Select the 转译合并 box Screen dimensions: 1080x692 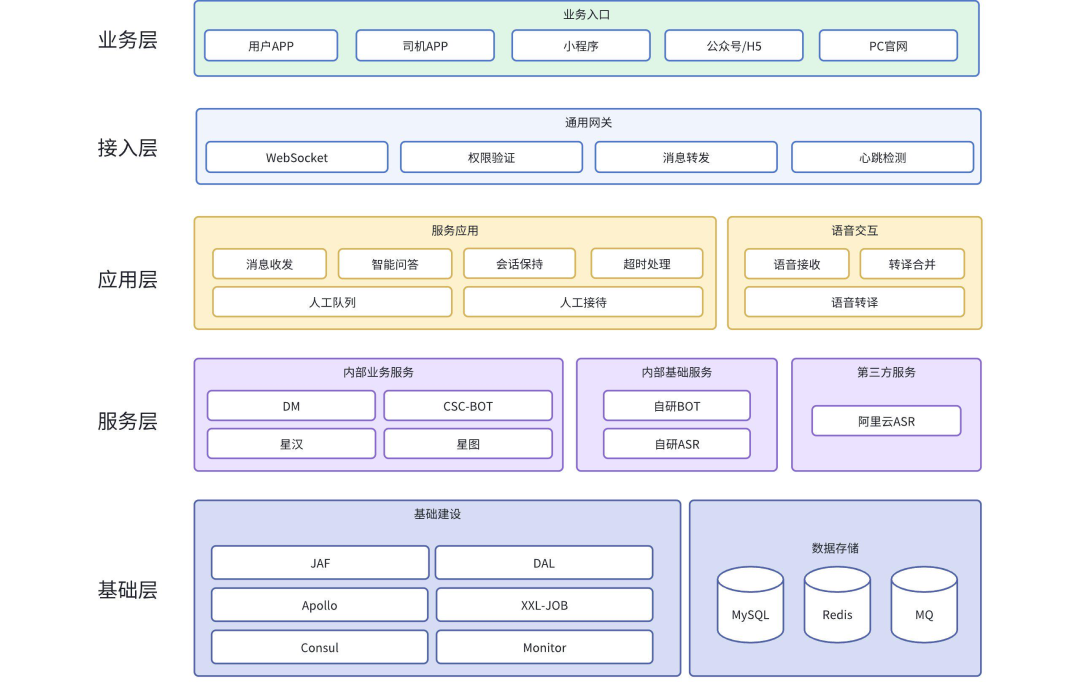pos(912,264)
